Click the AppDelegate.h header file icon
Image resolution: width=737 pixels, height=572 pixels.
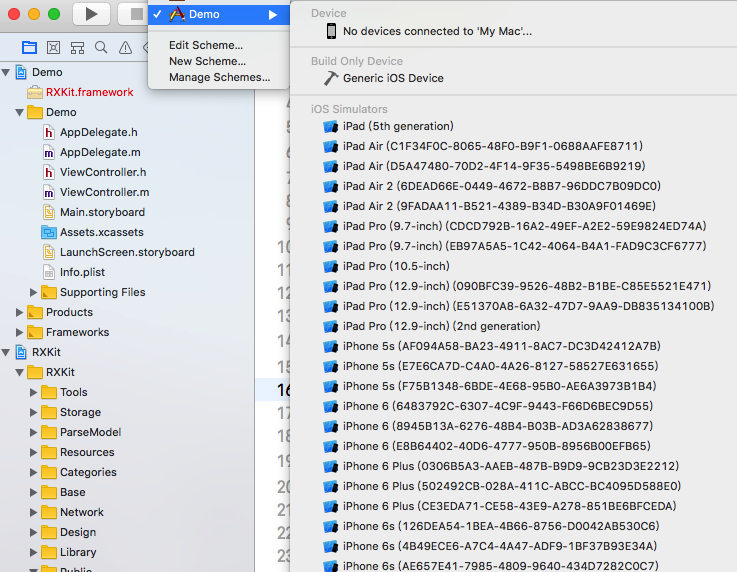click(x=49, y=133)
